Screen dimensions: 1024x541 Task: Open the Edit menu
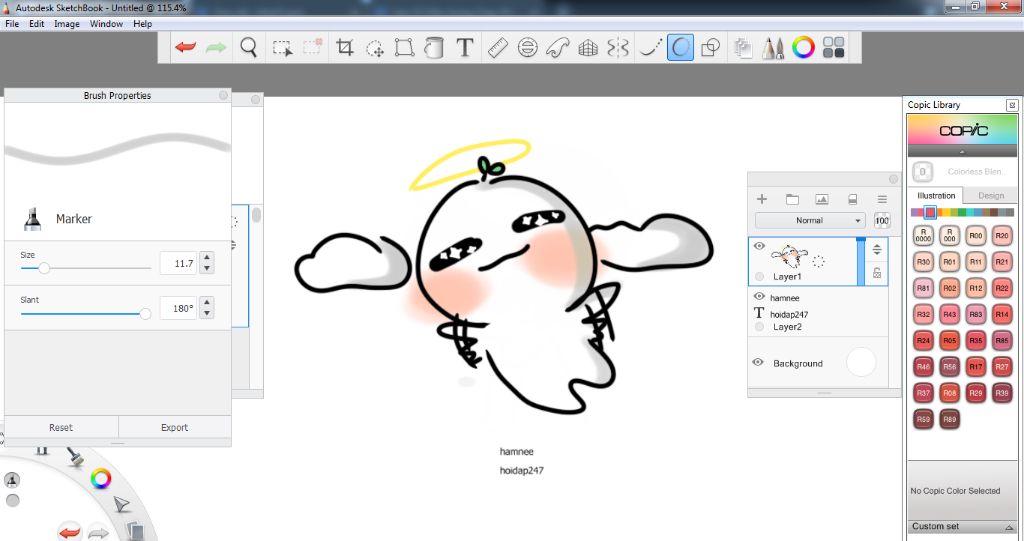37,24
